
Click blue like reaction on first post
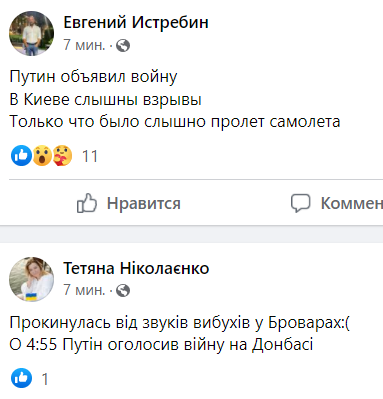point(21,156)
